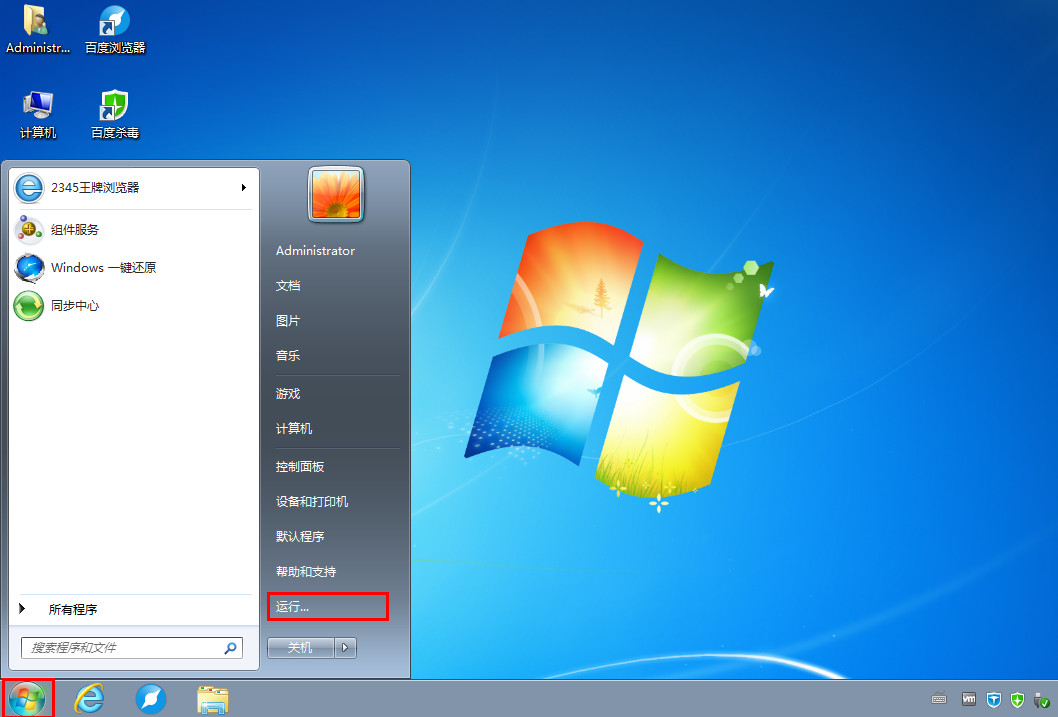Image resolution: width=1058 pixels, height=717 pixels.
Task: Open 控制面板 from the Start menu
Action: click(x=300, y=466)
